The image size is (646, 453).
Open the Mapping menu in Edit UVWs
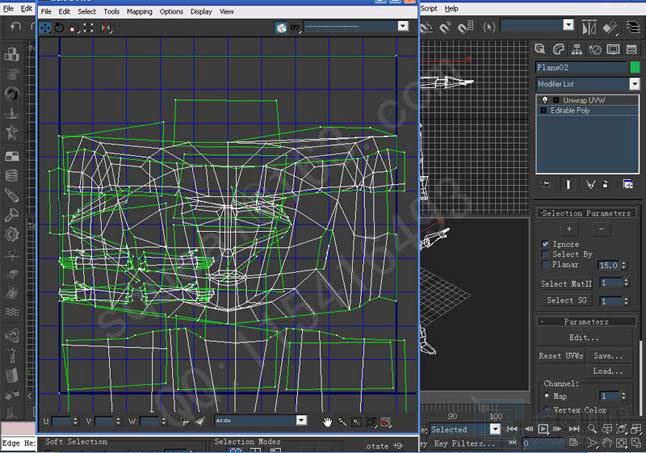click(139, 12)
